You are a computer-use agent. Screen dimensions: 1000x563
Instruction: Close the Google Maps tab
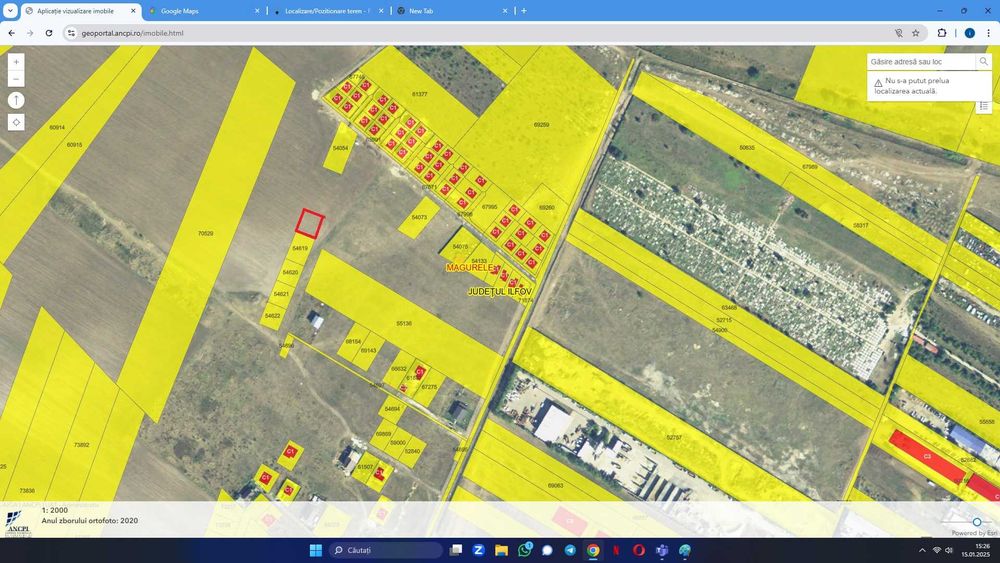(257, 11)
